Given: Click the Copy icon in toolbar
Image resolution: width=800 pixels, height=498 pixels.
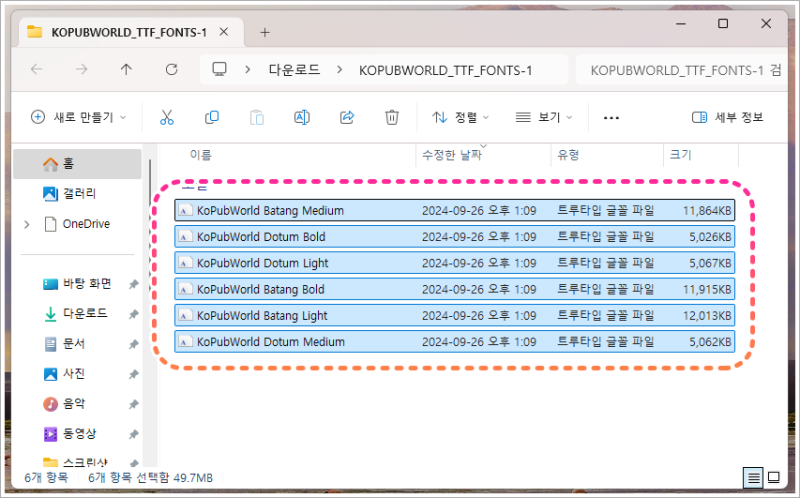Looking at the screenshot, I should click(x=212, y=117).
